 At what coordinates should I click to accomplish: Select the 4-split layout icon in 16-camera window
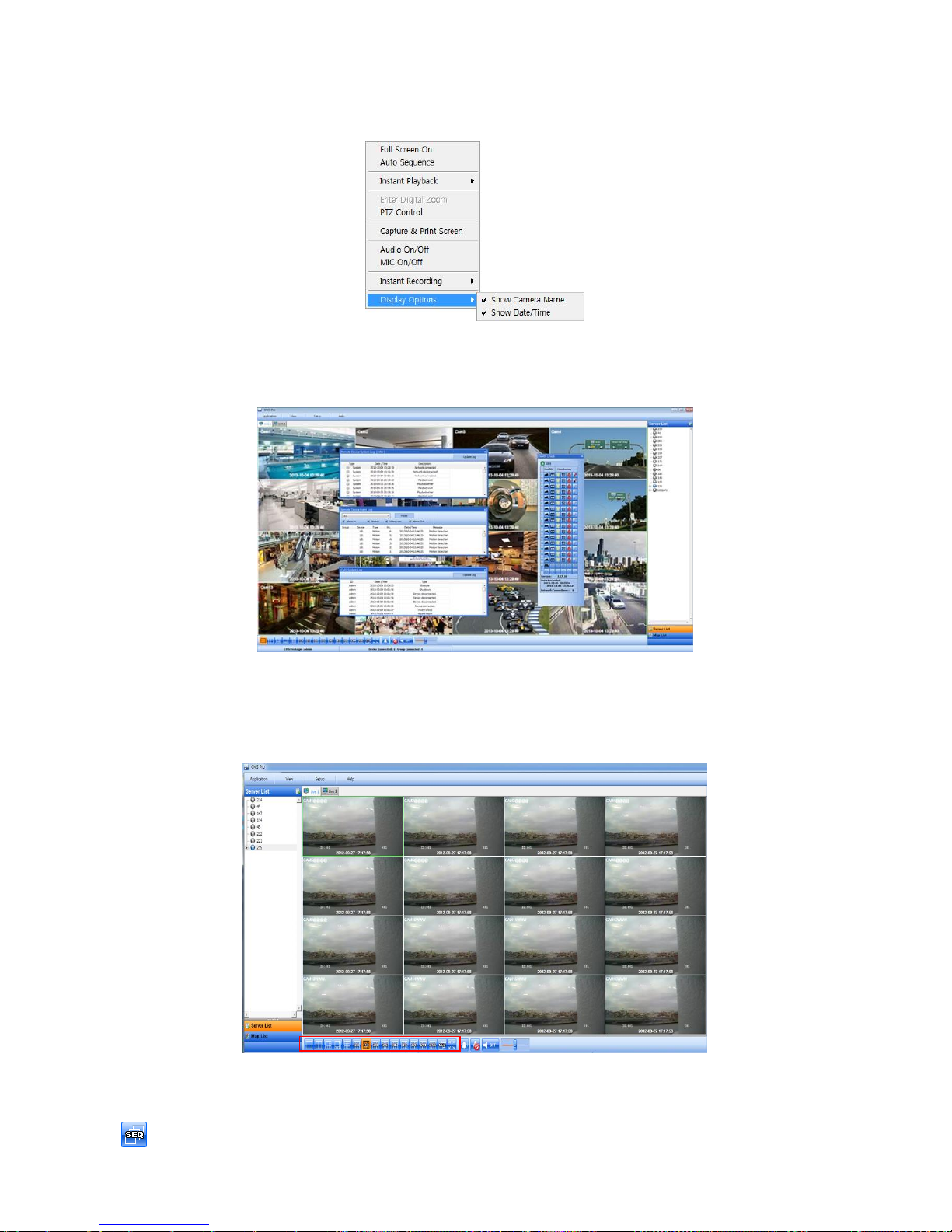pos(318,1045)
